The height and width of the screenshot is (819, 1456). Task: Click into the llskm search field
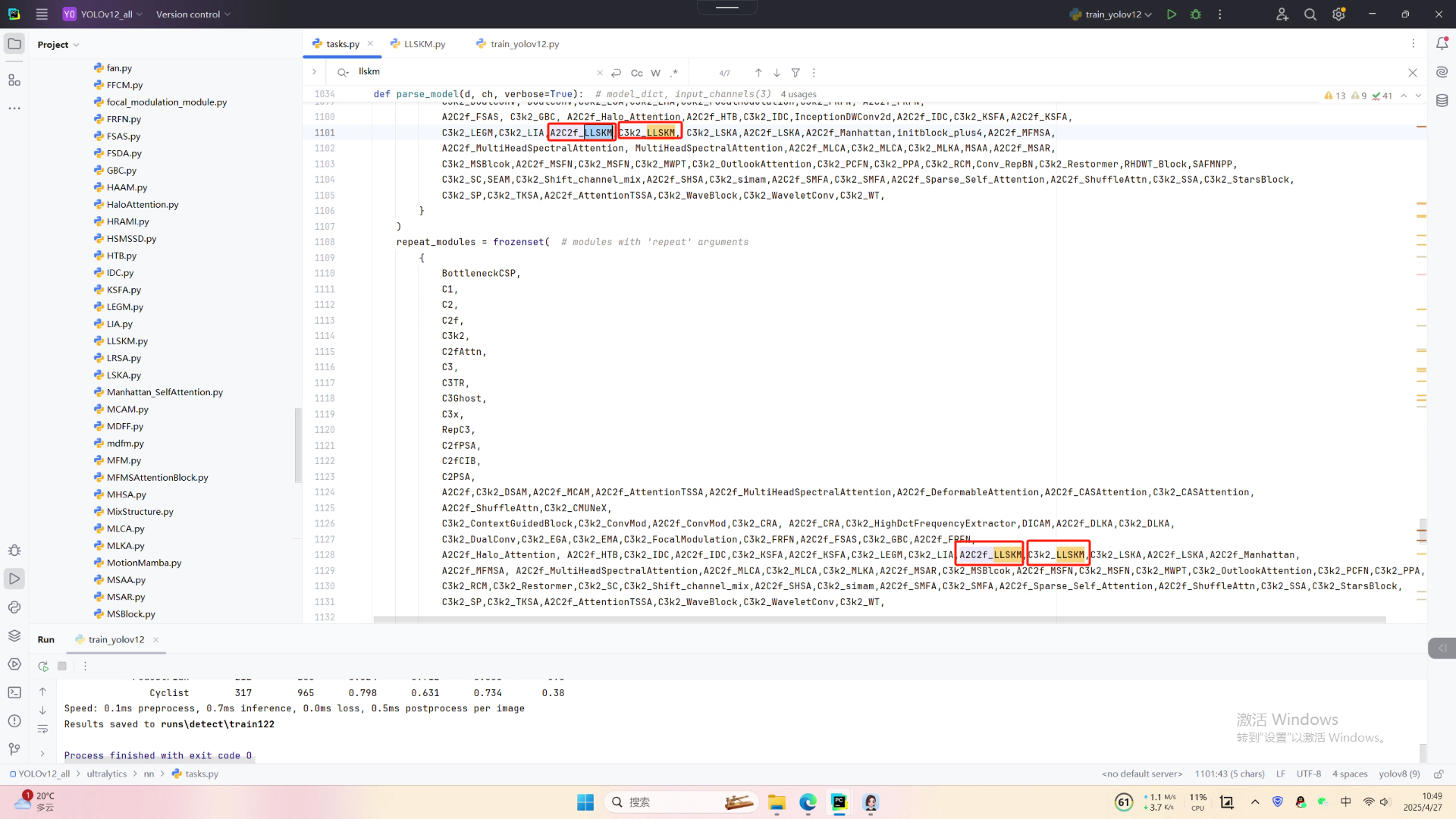470,72
